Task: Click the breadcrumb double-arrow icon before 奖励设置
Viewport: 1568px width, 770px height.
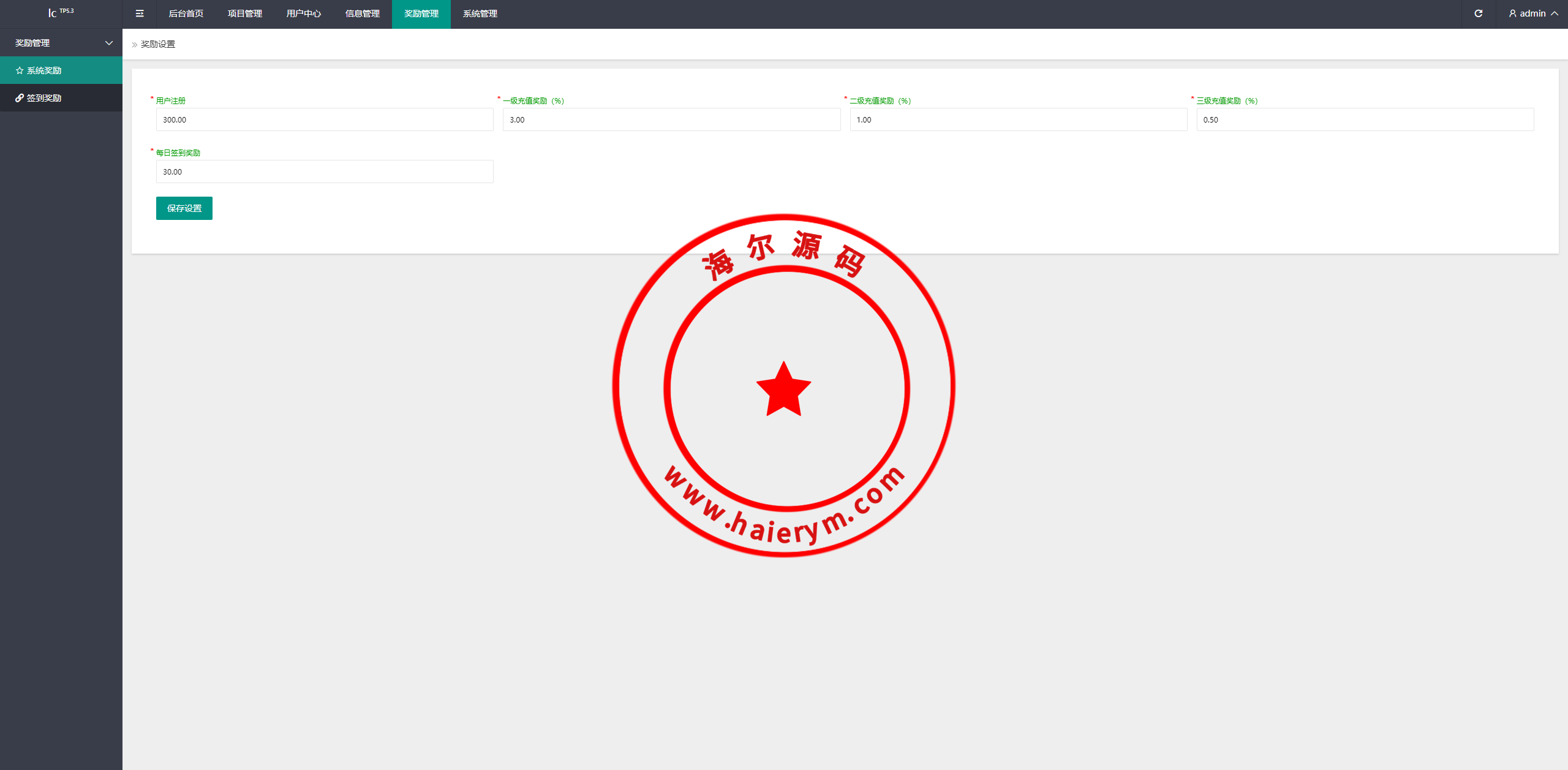Action: (134, 44)
